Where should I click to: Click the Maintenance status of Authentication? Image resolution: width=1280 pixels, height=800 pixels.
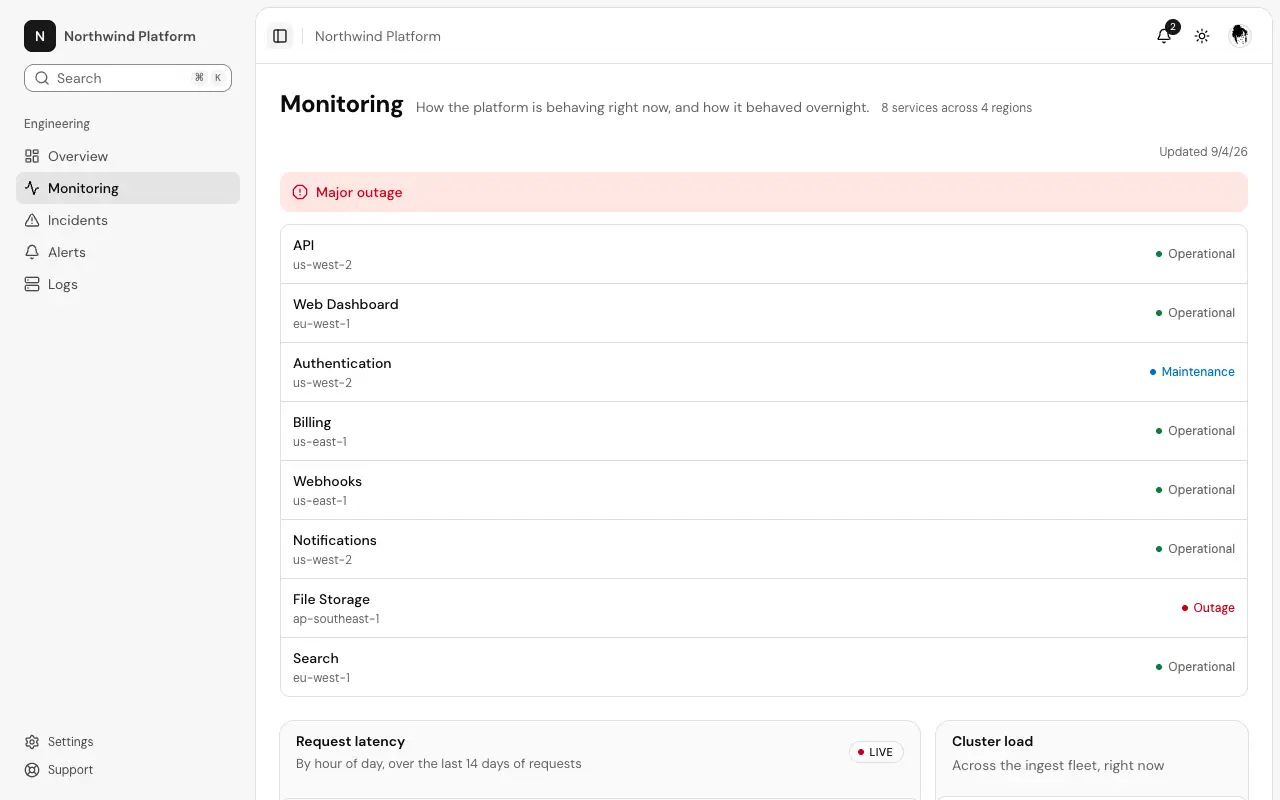coord(1192,372)
